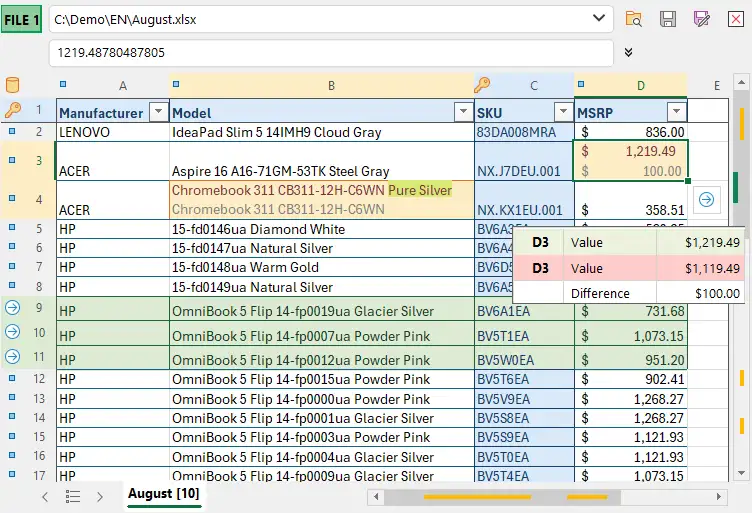The height and width of the screenshot is (513, 752).
Task: Open the Manufacturer filter dropdown
Action: click(x=158, y=112)
